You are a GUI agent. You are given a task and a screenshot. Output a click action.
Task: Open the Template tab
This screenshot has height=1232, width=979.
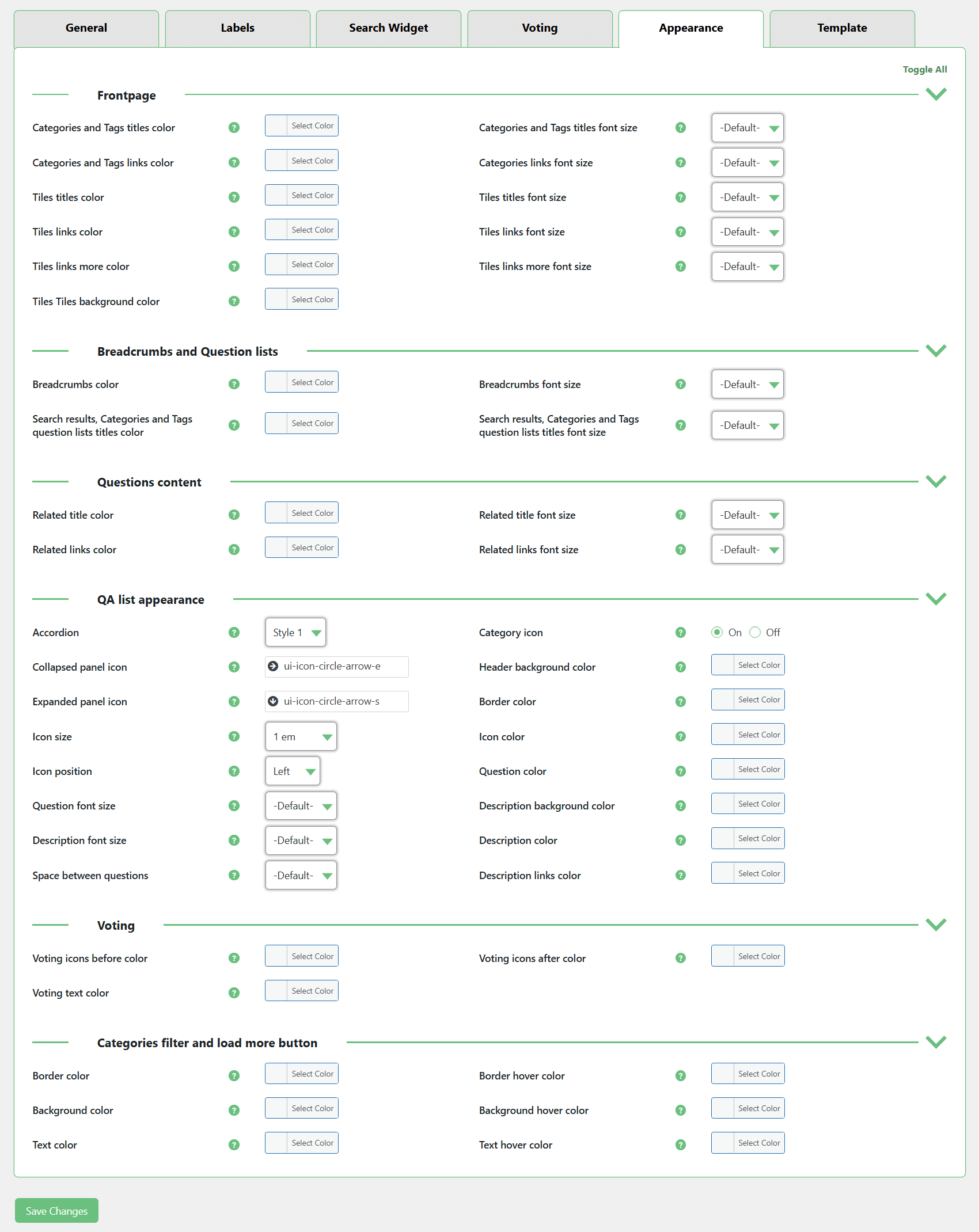[x=841, y=28]
